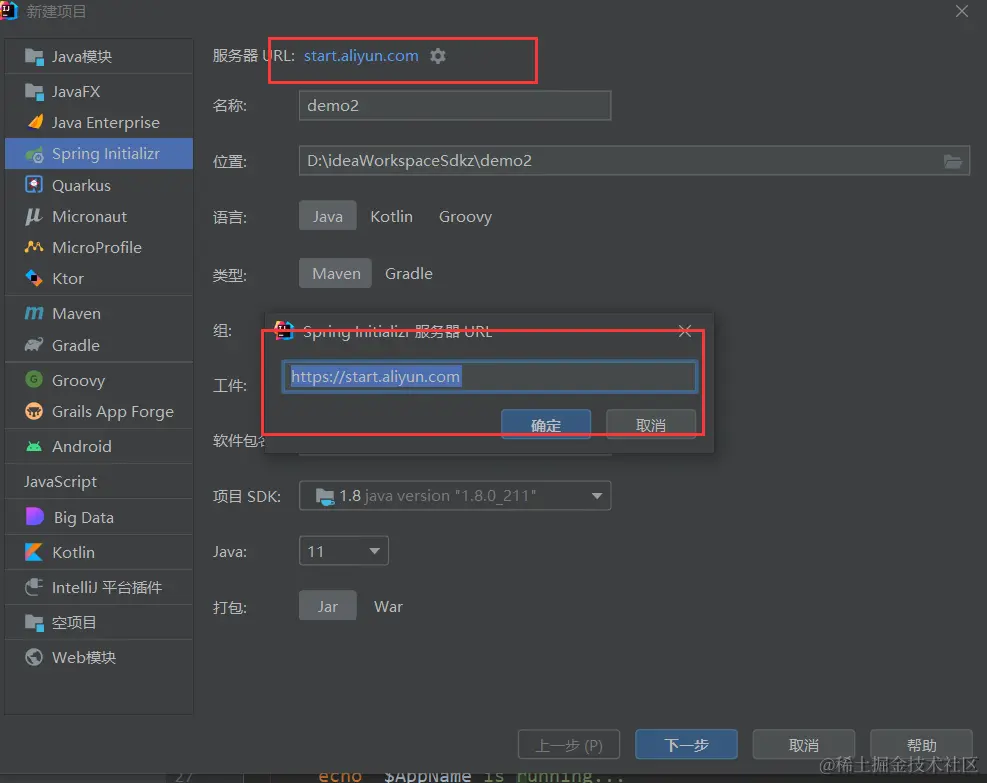
Task: Click the Quarkus logo icon
Action: tap(33, 185)
